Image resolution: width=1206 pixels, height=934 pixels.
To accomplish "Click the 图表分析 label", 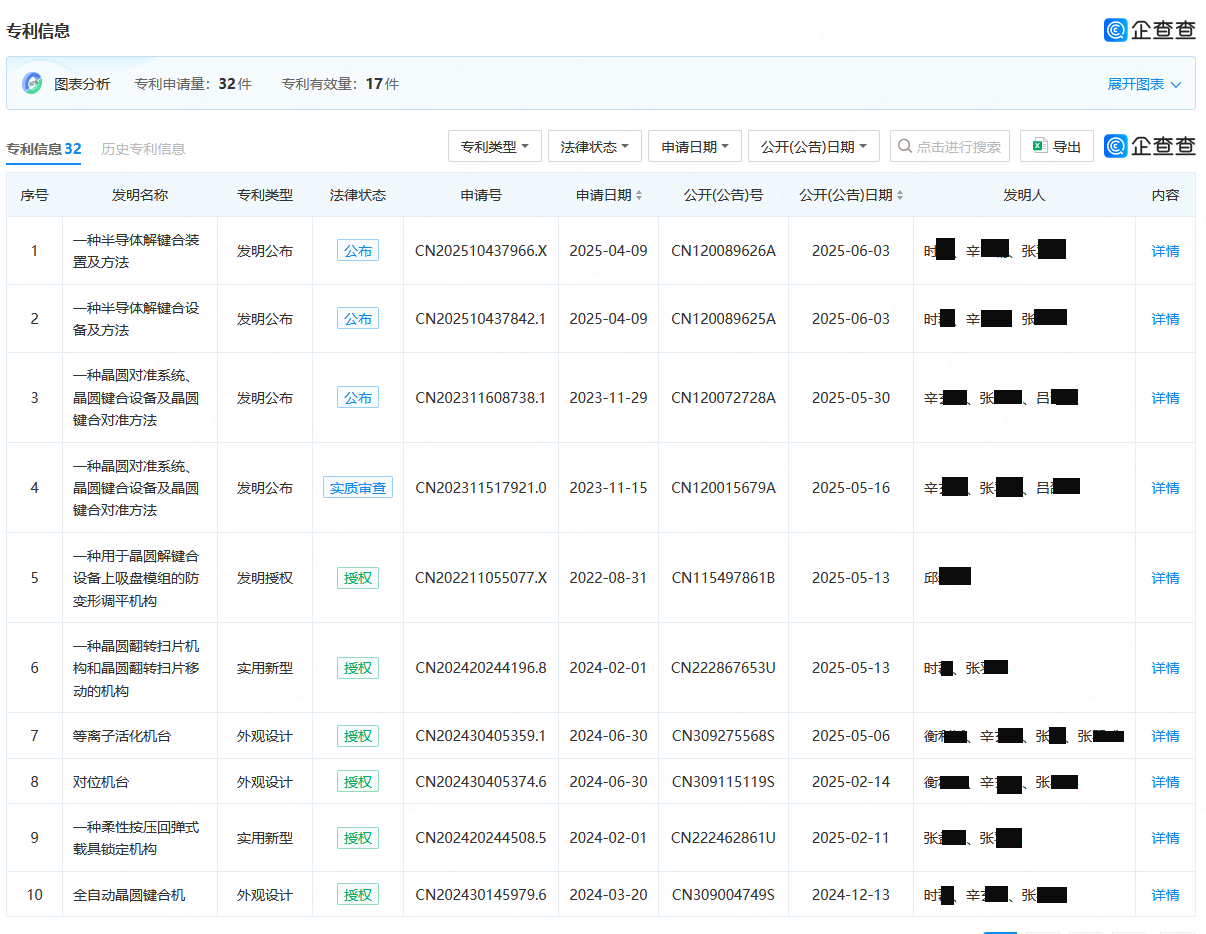I will [82, 84].
